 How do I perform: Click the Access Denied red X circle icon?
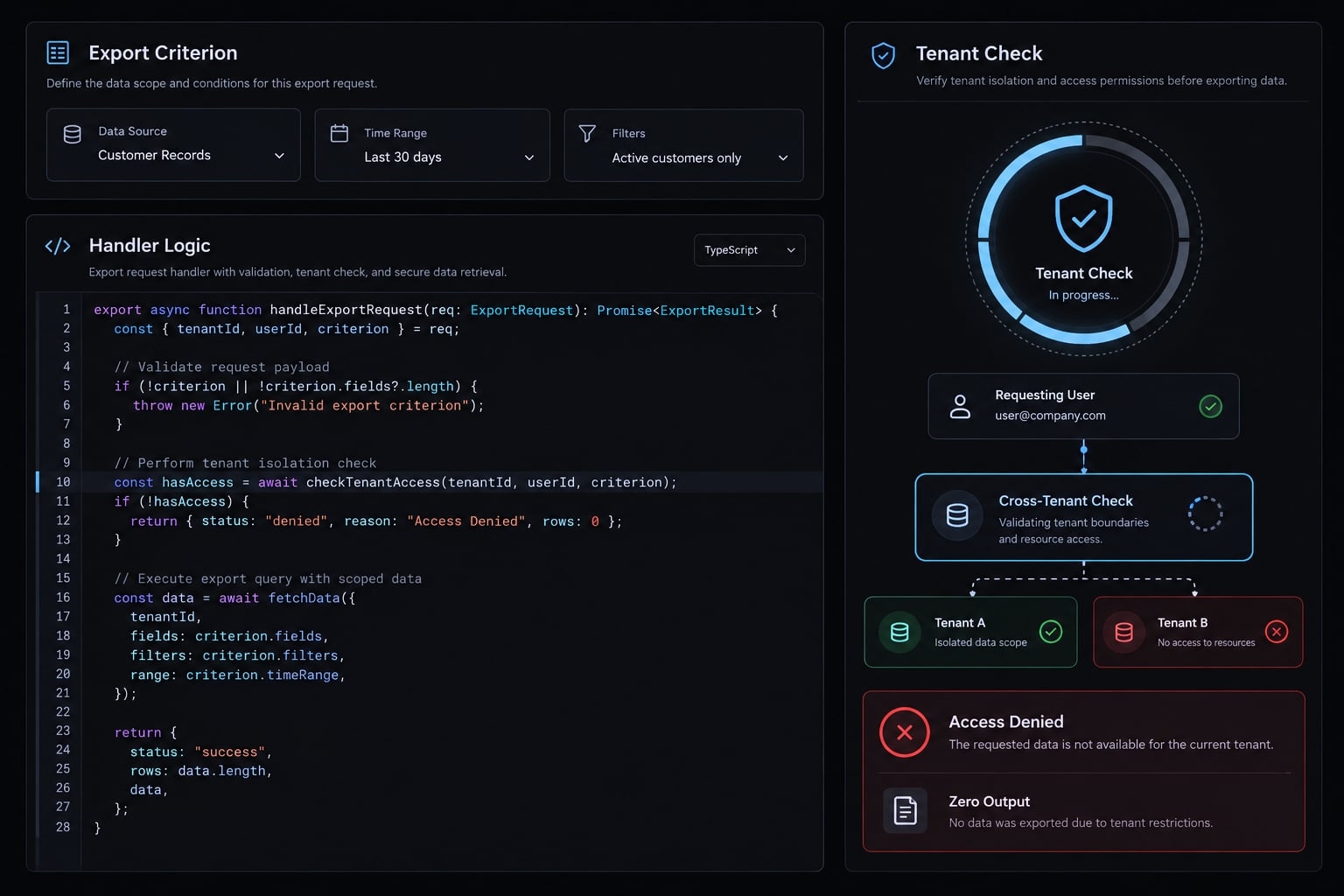pos(905,732)
